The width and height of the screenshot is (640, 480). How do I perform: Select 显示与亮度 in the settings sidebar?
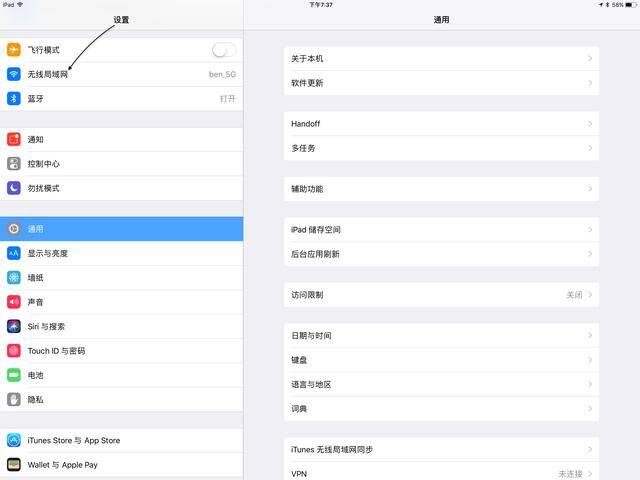[122, 253]
